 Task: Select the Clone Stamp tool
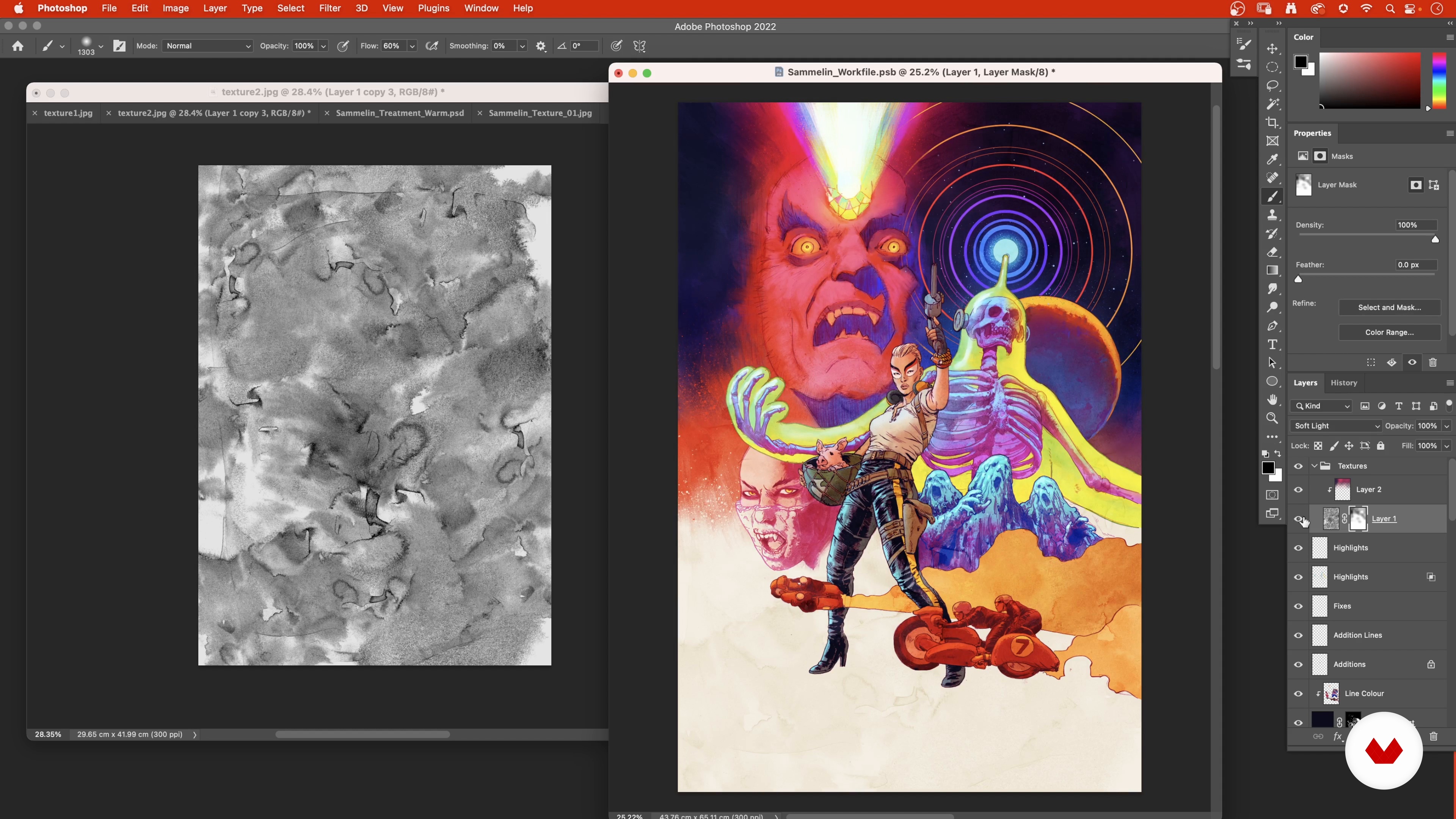pyautogui.click(x=1272, y=215)
